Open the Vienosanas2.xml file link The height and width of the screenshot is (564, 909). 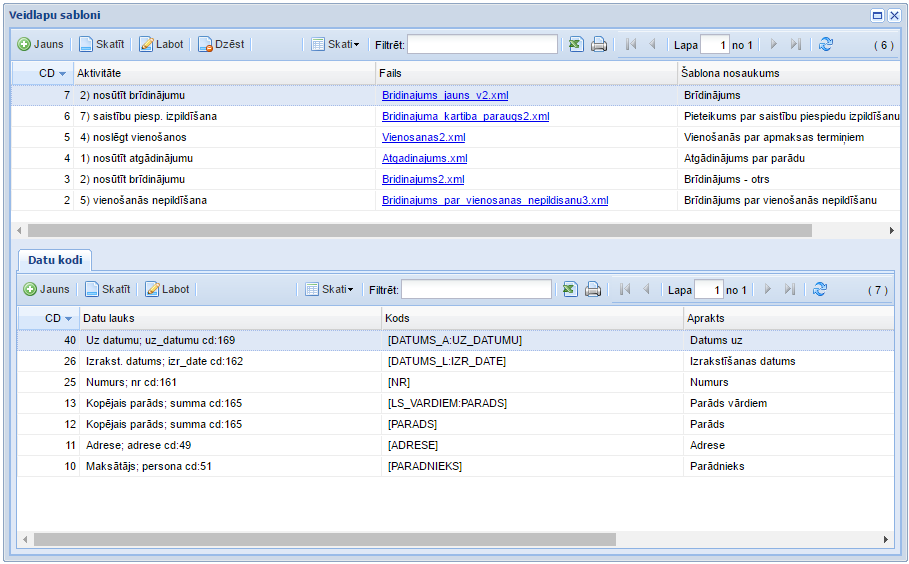pyautogui.click(x=423, y=137)
